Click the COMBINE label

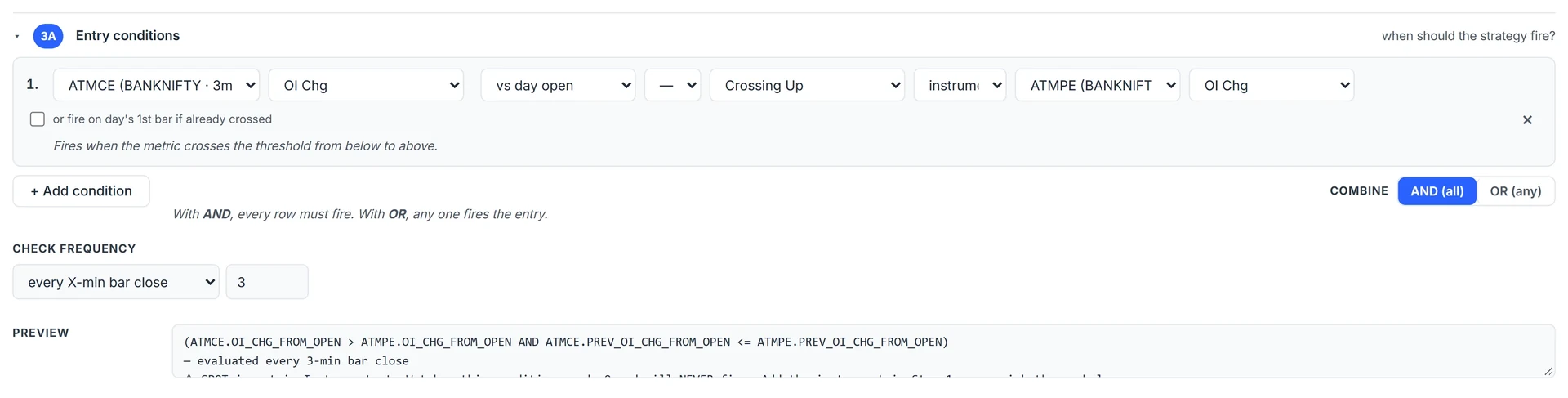coord(1359,190)
